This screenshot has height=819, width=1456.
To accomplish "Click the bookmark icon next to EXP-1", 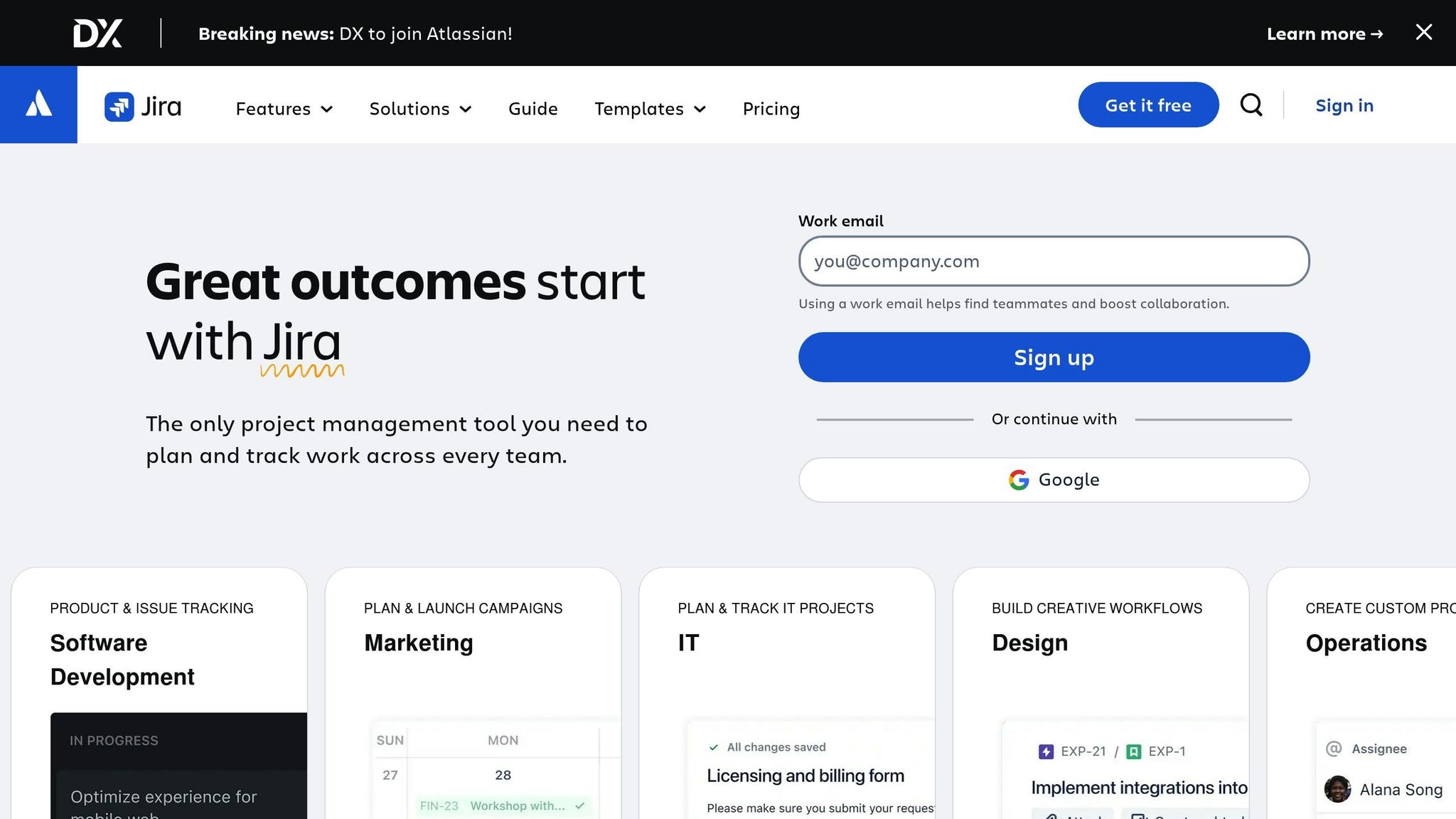I will 1134,751.
